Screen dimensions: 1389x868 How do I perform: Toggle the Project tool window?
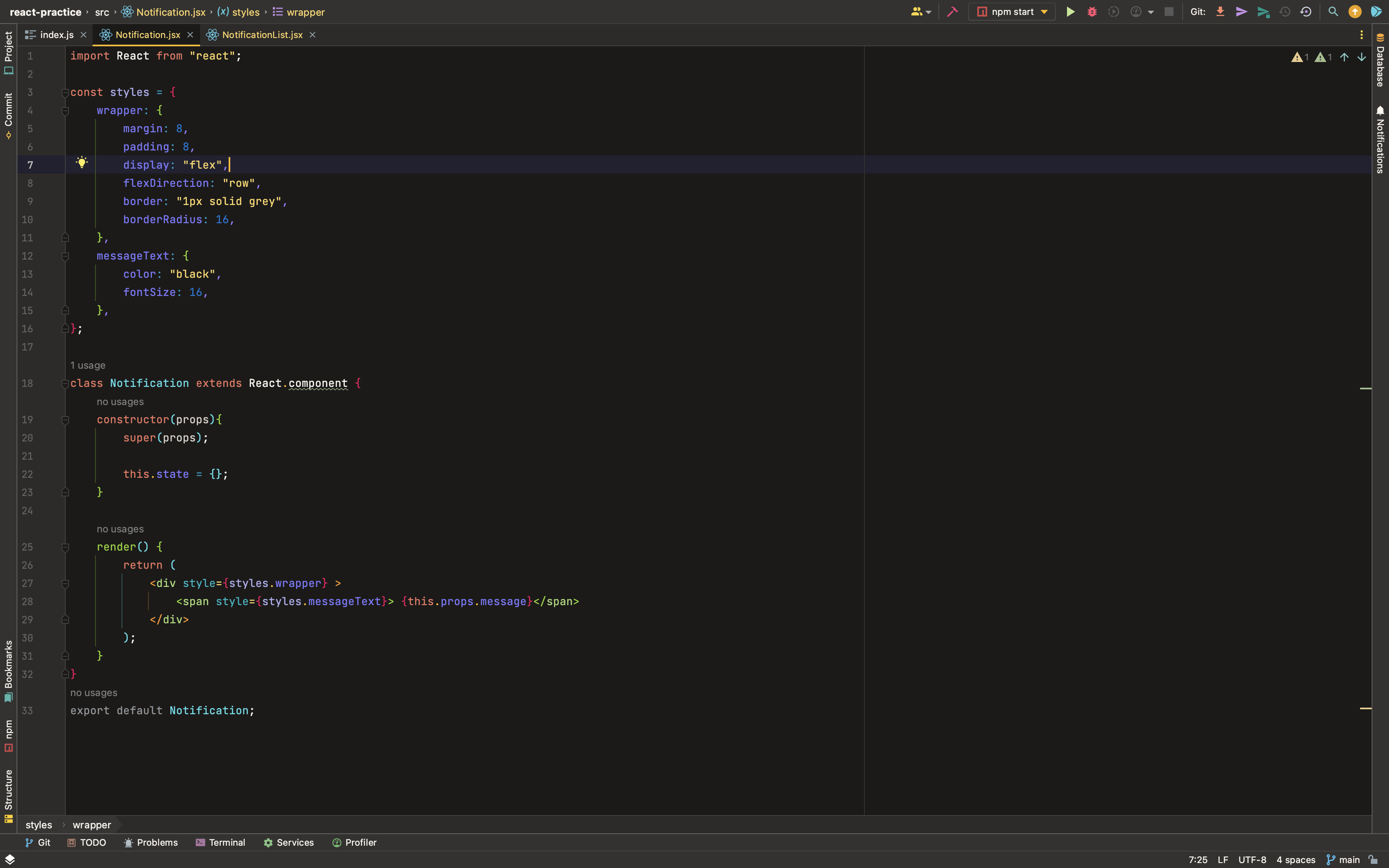(x=9, y=53)
